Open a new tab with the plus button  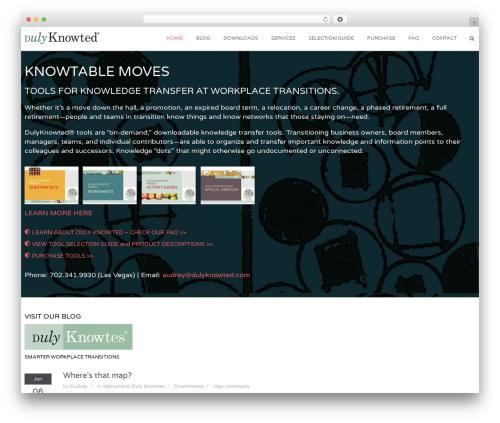click(x=474, y=22)
